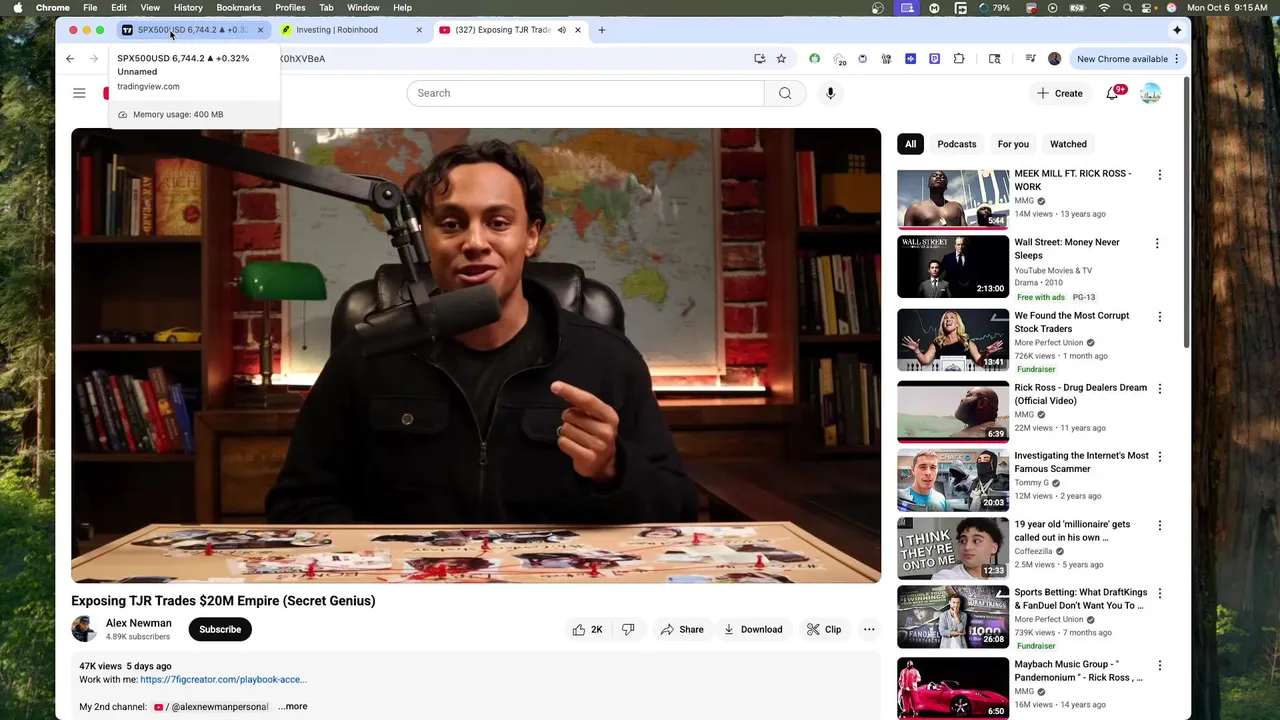Open the Bookmarks menu
Screen dimensions: 1280x720
(x=239, y=8)
